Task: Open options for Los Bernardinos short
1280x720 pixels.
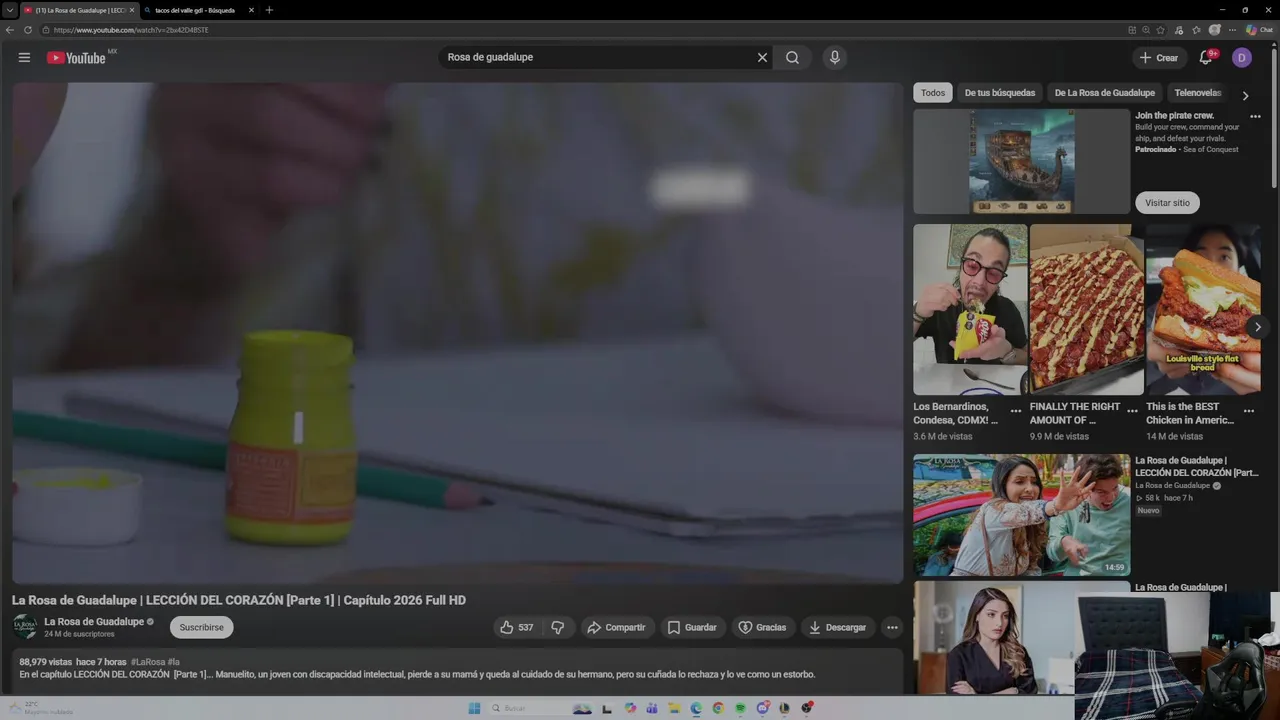Action: pos(1016,410)
